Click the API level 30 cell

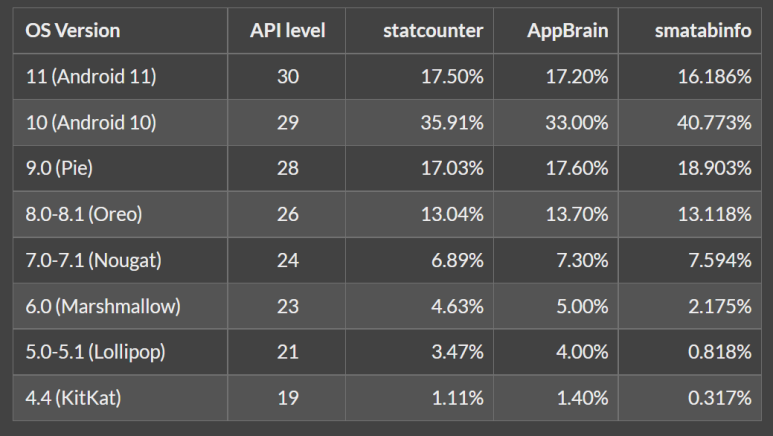click(x=287, y=76)
